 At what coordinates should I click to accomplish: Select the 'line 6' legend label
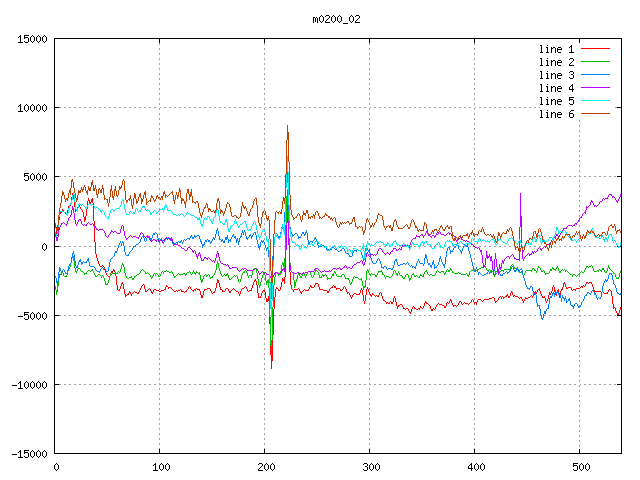coord(556,114)
